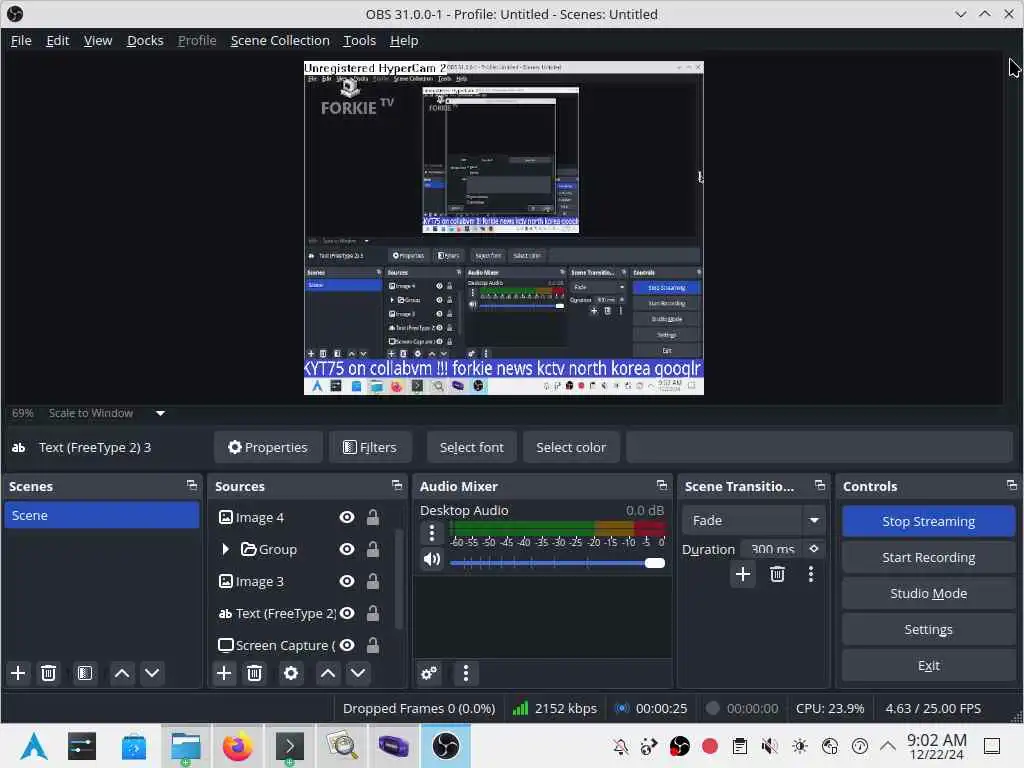1024x768 pixels.
Task: Open the Docks menu
Action: click(145, 40)
